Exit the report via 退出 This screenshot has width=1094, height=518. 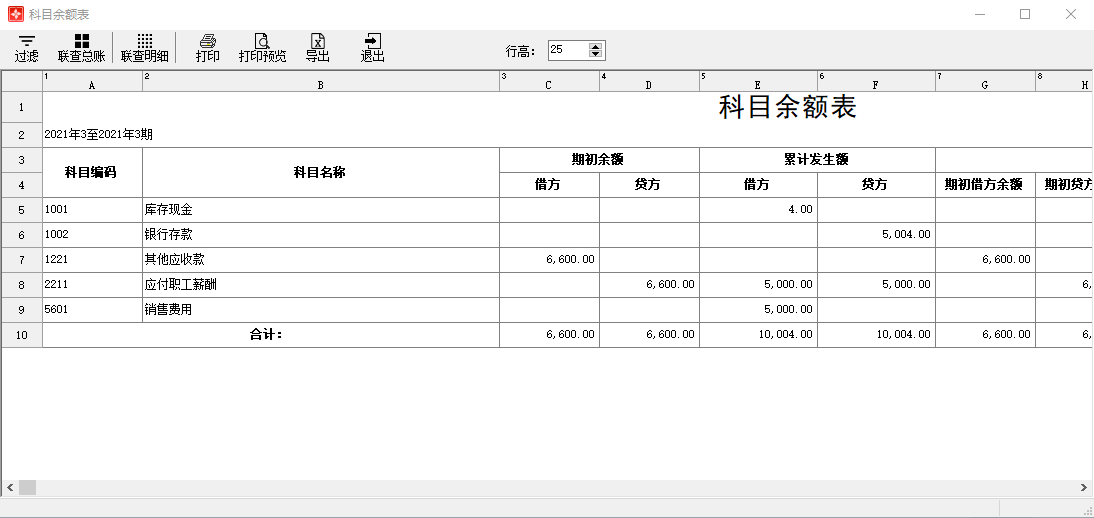pos(373,48)
